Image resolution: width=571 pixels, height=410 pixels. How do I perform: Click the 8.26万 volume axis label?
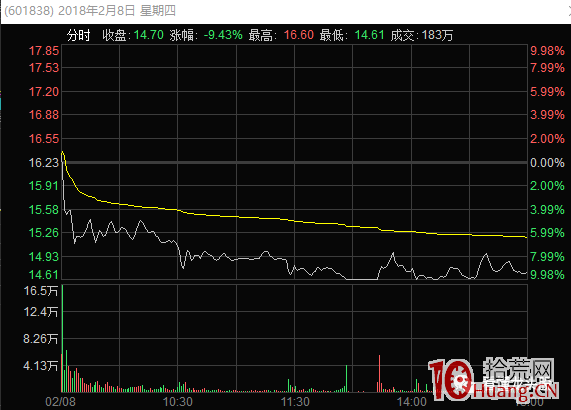41,339
